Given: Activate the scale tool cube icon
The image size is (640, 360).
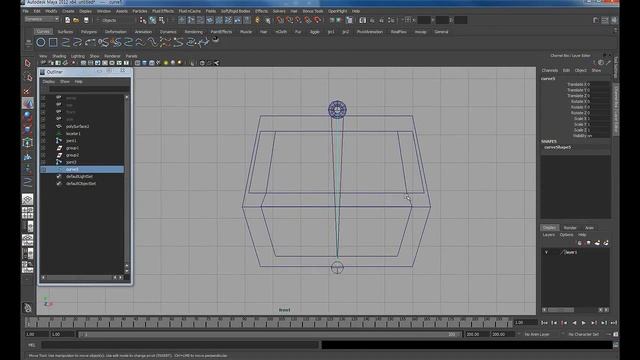Looking at the screenshot, I should click(28, 129).
